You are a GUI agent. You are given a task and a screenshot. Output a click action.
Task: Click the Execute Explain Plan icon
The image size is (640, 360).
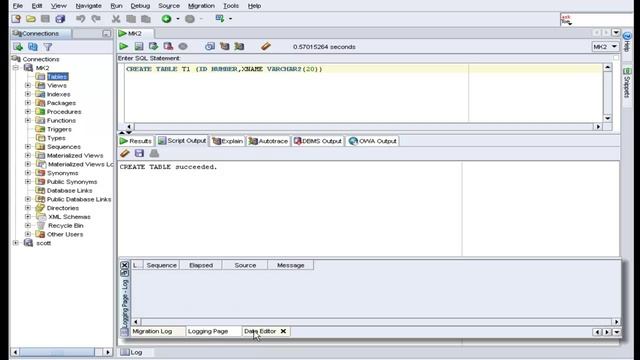point(224,47)
